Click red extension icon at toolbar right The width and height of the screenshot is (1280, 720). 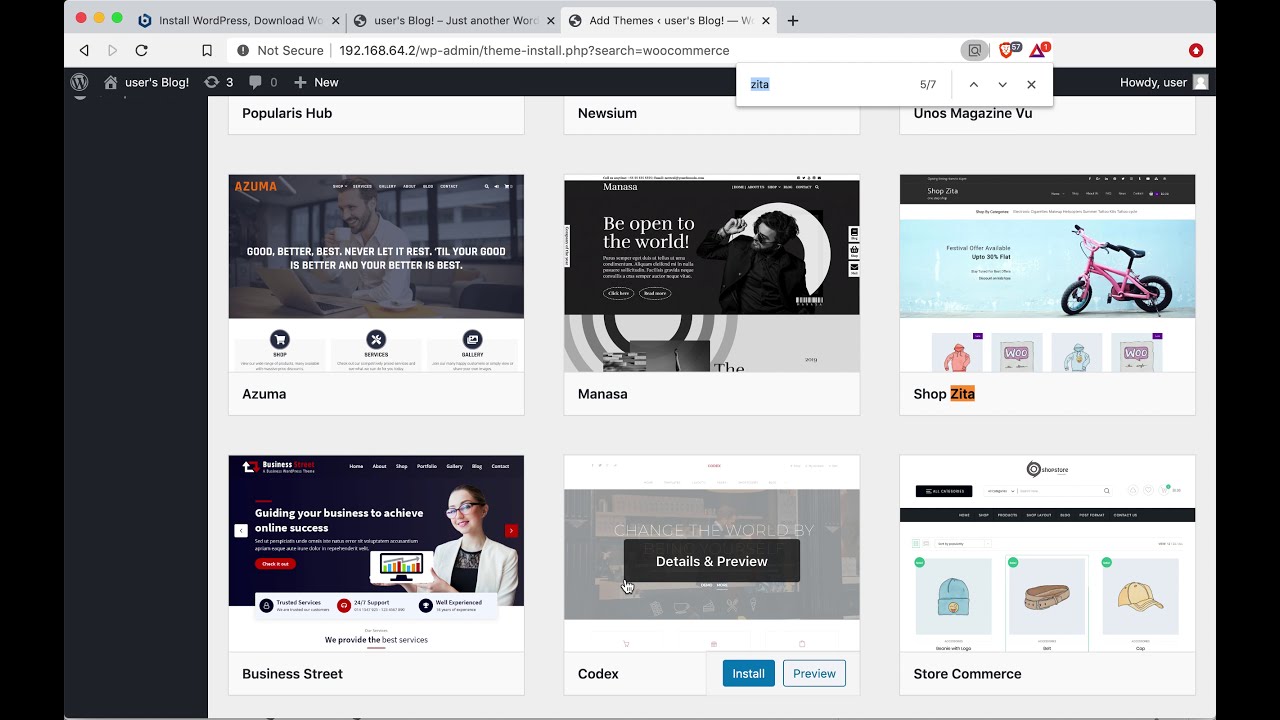pos(1196,50)
